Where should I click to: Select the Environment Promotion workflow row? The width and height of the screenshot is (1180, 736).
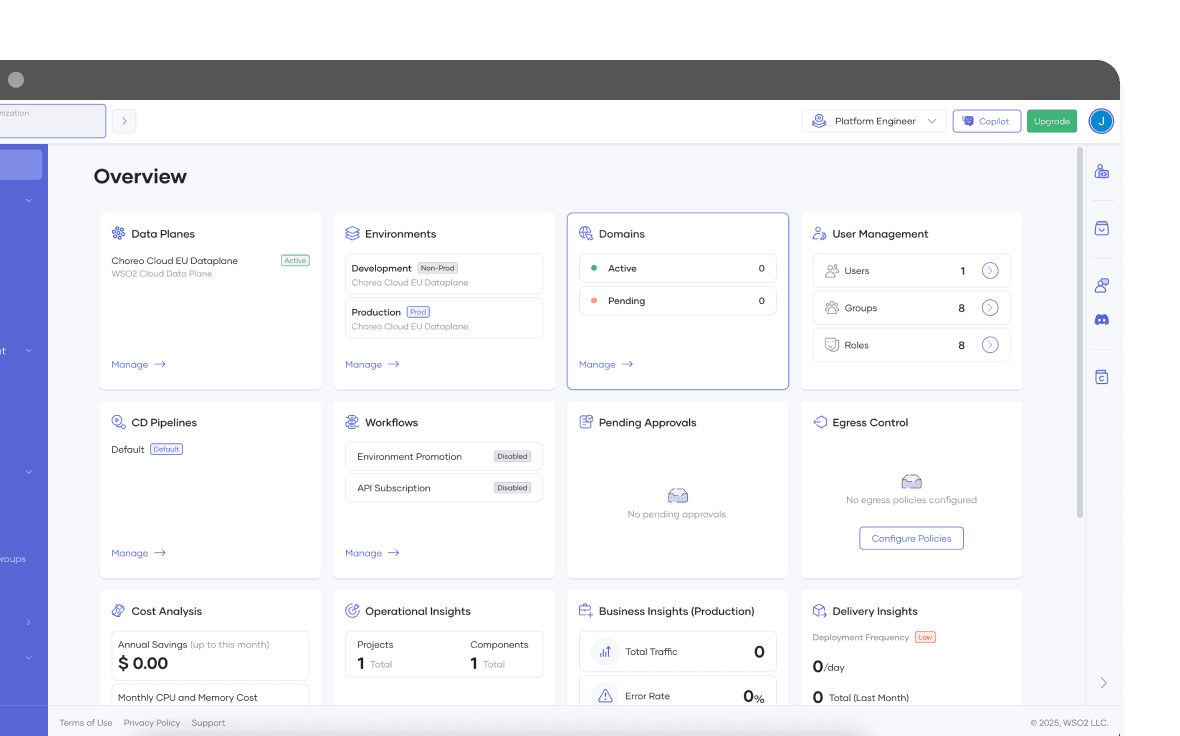pos(444,457)
